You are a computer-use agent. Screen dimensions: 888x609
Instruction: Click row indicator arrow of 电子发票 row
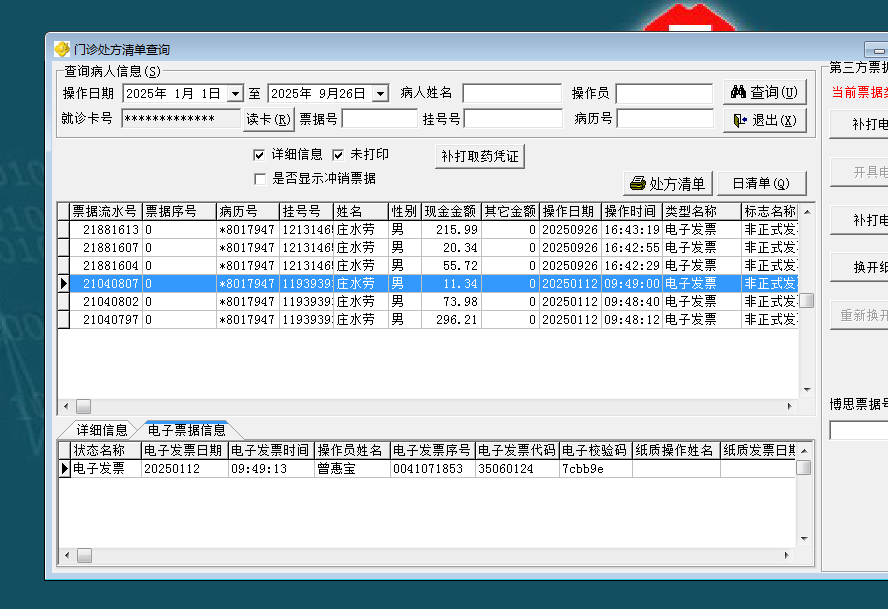[65, 469]
